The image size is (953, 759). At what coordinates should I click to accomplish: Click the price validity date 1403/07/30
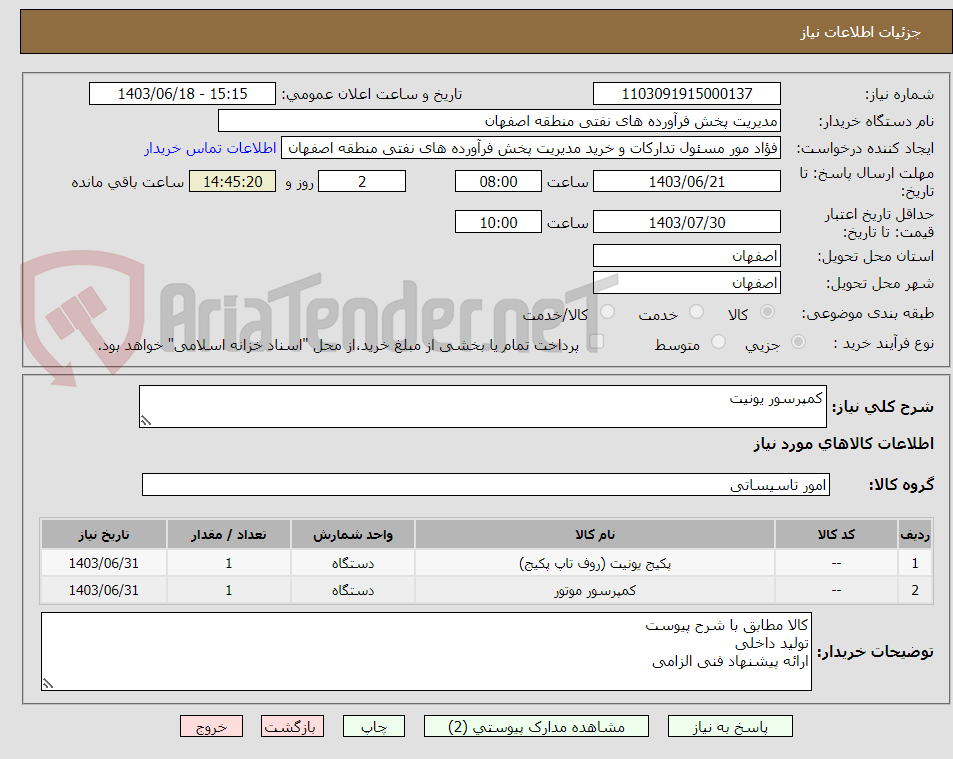687,222
